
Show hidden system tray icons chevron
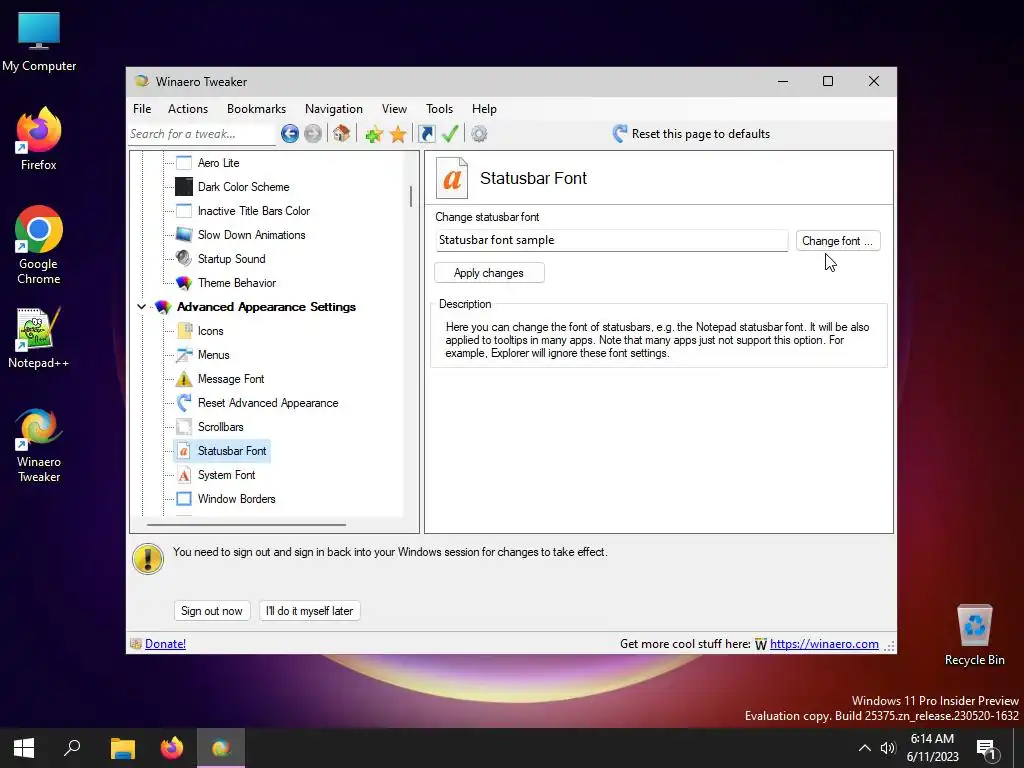pyautogui.click(x=864, y=748)
